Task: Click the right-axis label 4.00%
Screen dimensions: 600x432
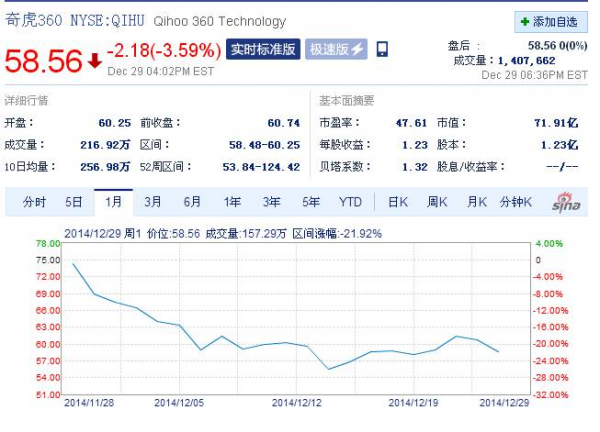Action: pyautogui.click(x=549, y=244)
